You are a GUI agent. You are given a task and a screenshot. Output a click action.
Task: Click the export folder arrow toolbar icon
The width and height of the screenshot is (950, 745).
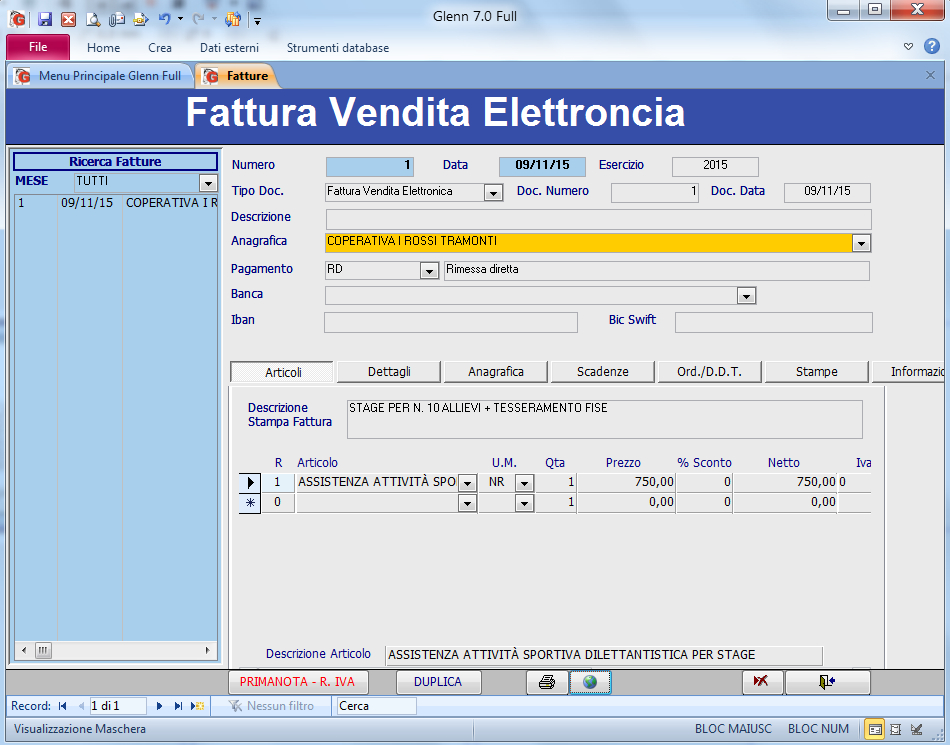(x=141, y=19)
